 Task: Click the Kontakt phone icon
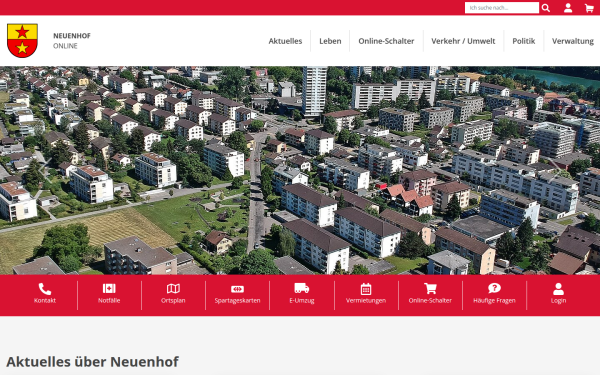(x=45, y=289)
